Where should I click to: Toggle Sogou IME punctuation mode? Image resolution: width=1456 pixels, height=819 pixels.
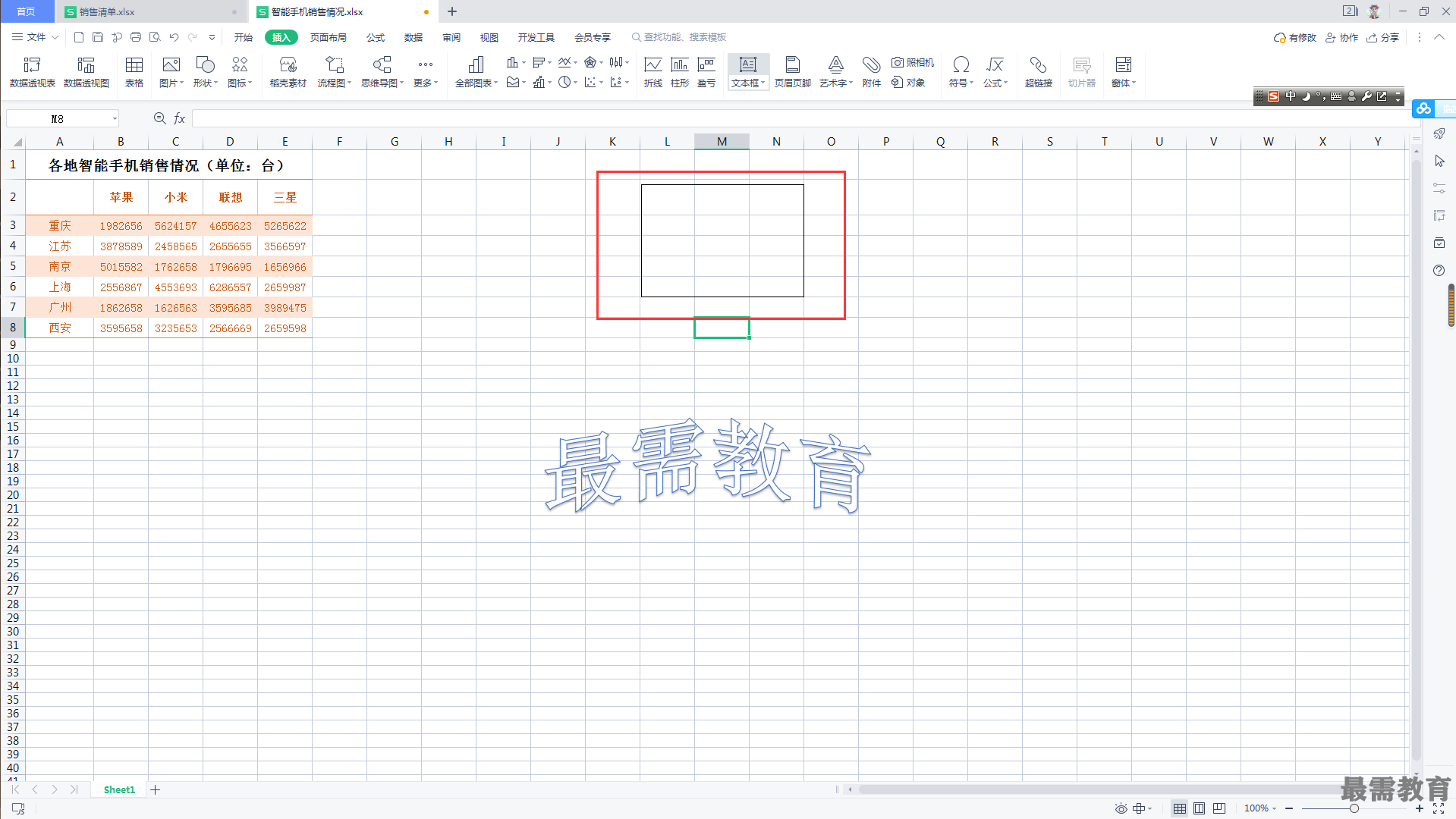[x=1321, y=96]
